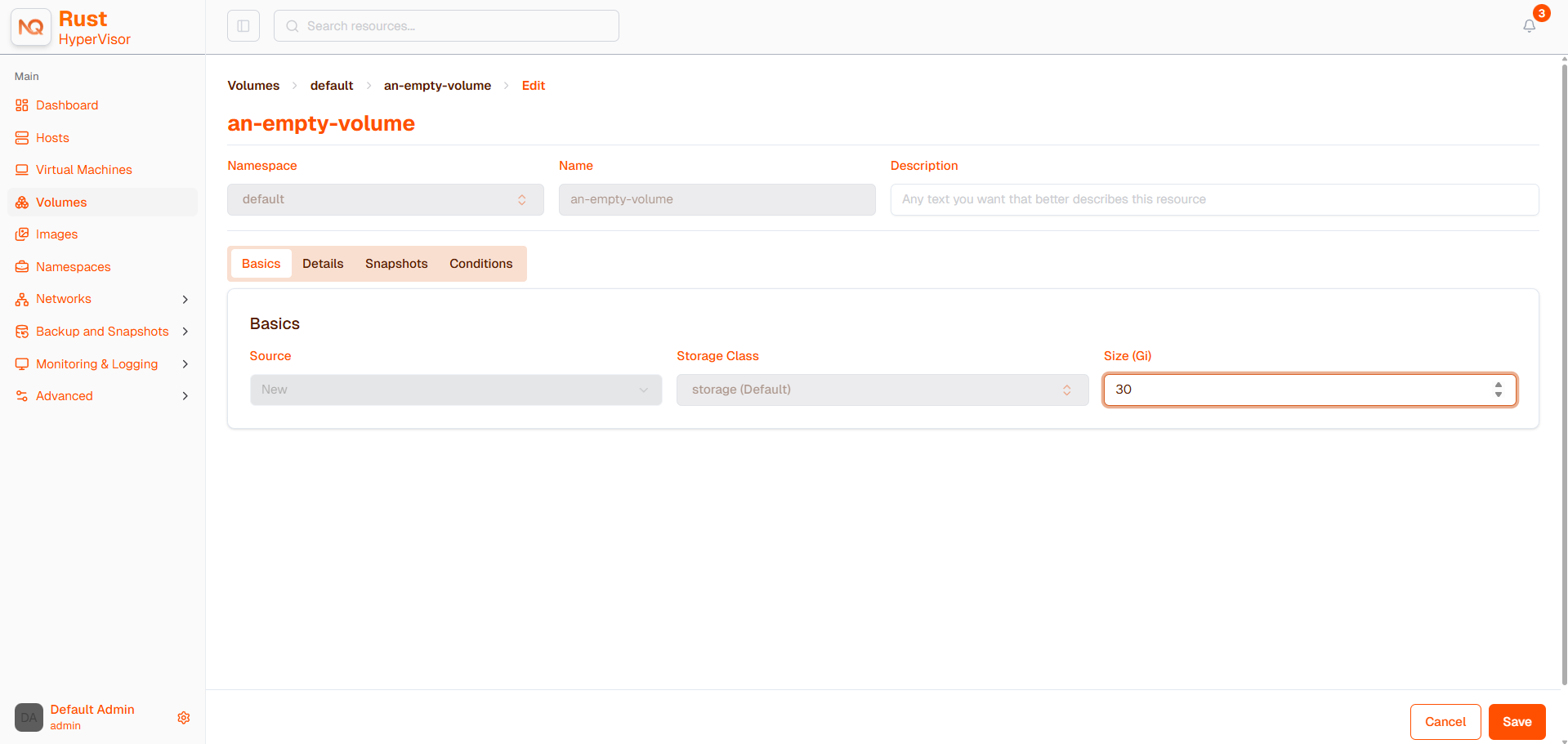Click the Namespaces icon in sidebar

point(22,267)
